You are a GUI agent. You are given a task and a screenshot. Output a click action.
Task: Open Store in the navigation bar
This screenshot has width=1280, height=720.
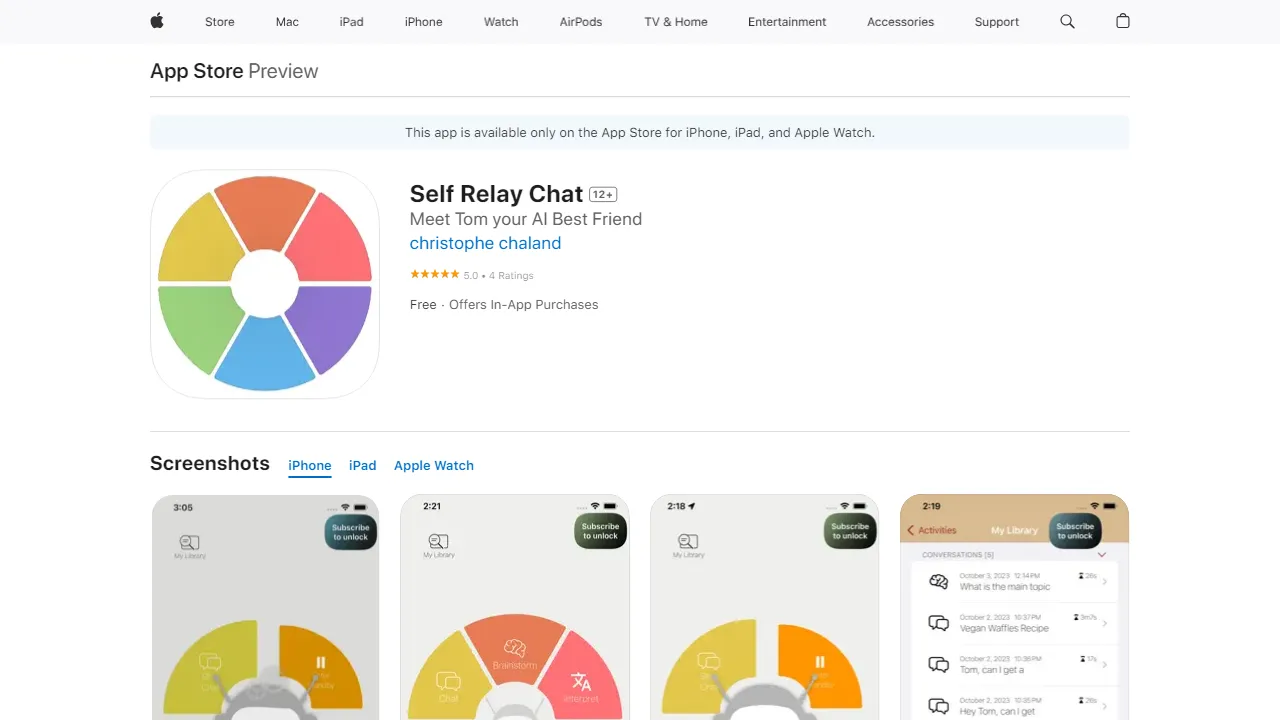pos(220,22)
